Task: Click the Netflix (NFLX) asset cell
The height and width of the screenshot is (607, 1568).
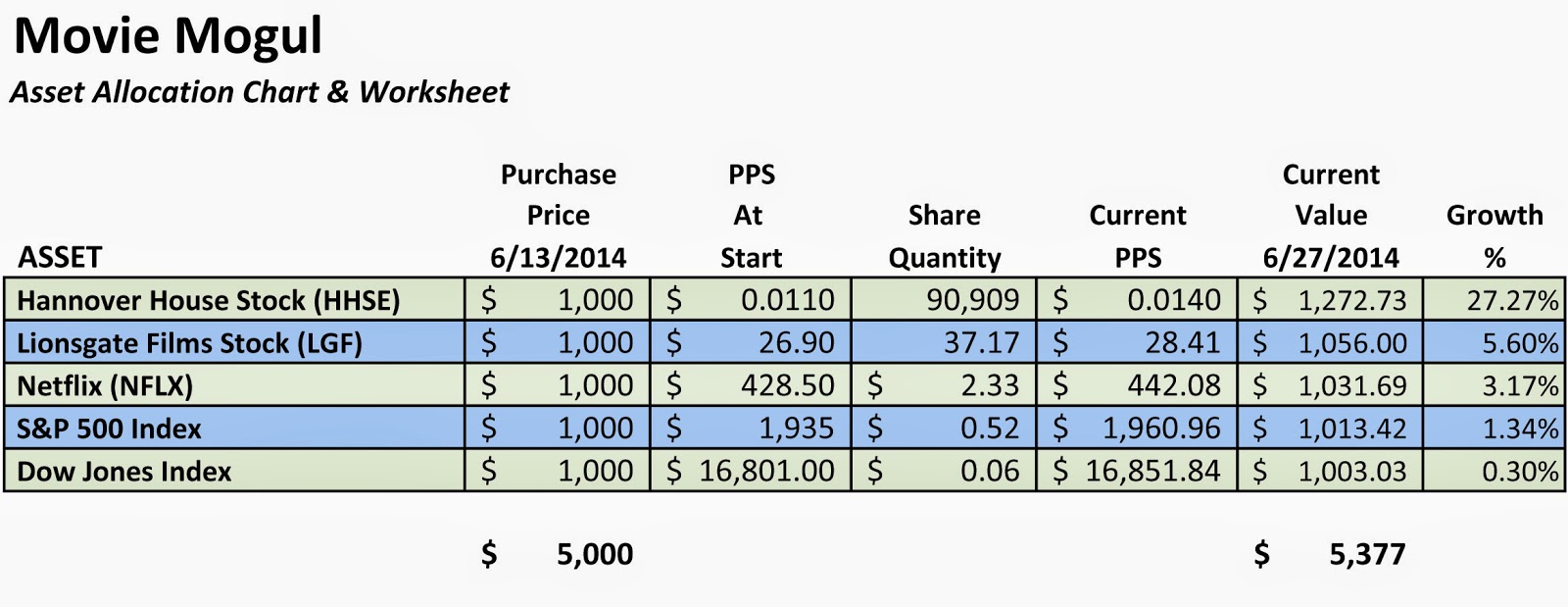Action: [x=234, y=385]
